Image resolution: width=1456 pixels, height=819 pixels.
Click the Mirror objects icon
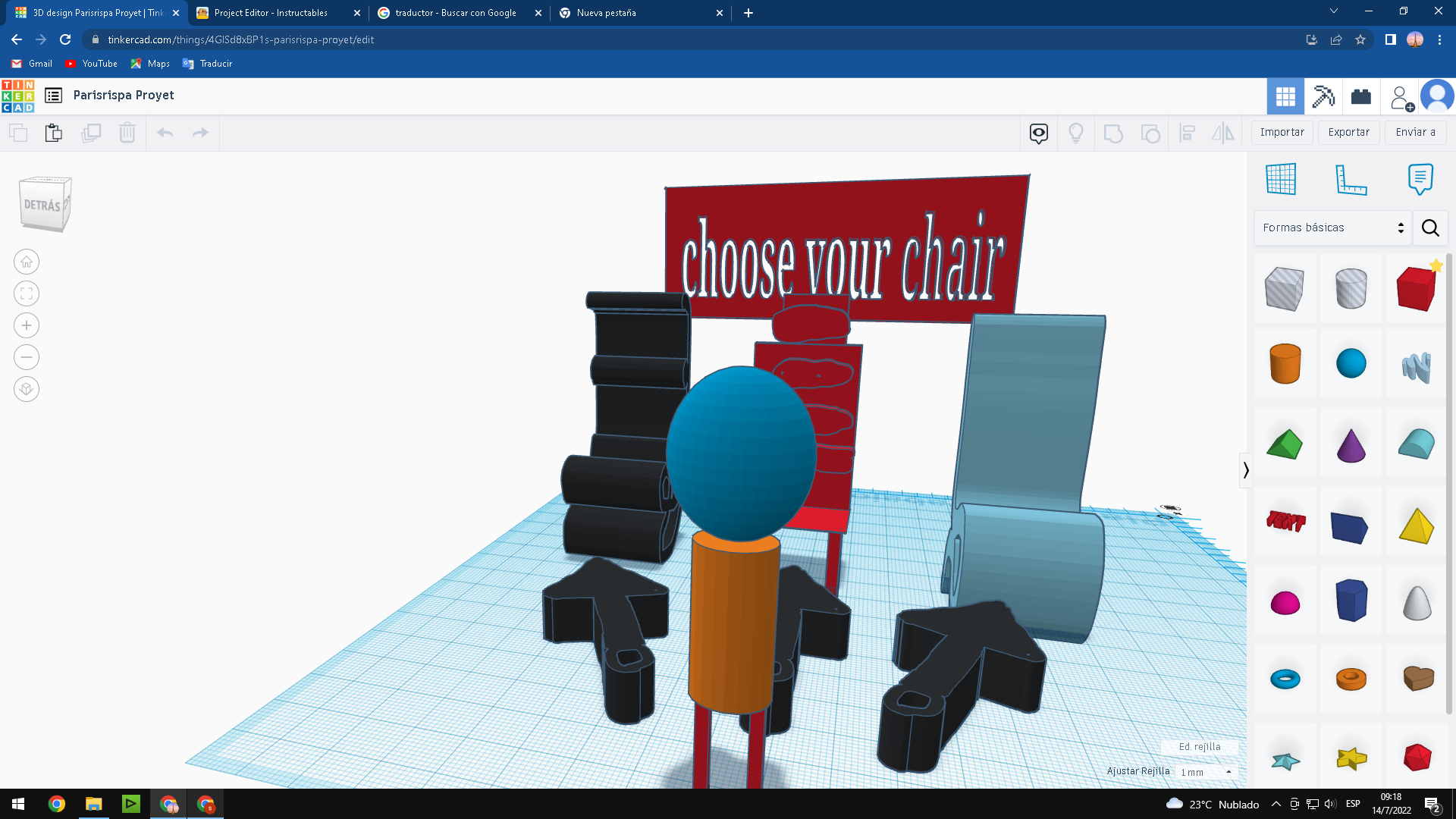tap(1222, 133)
